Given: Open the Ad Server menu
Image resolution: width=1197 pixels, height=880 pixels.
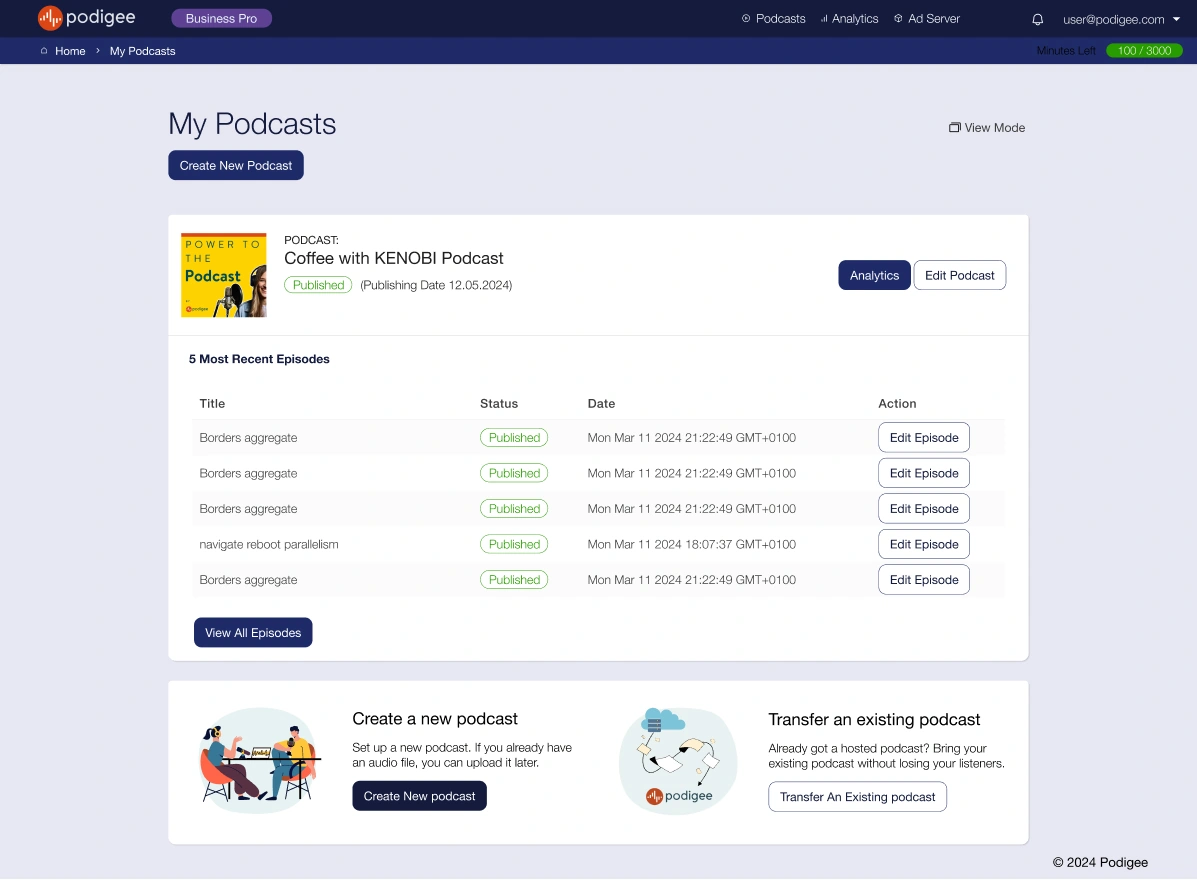Looking at the screenshot, I should [x=927, y=18].
